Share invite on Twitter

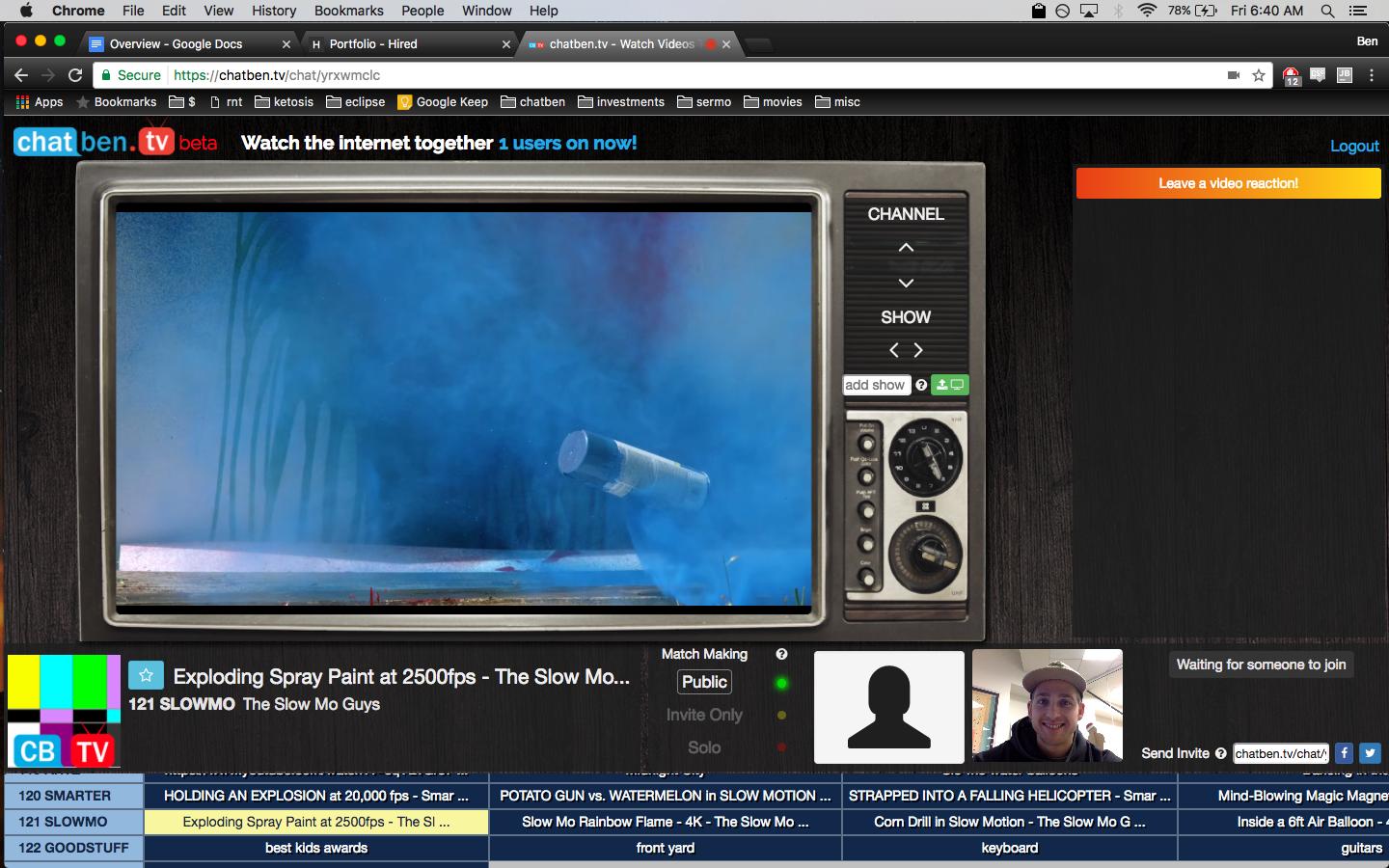1370,753
